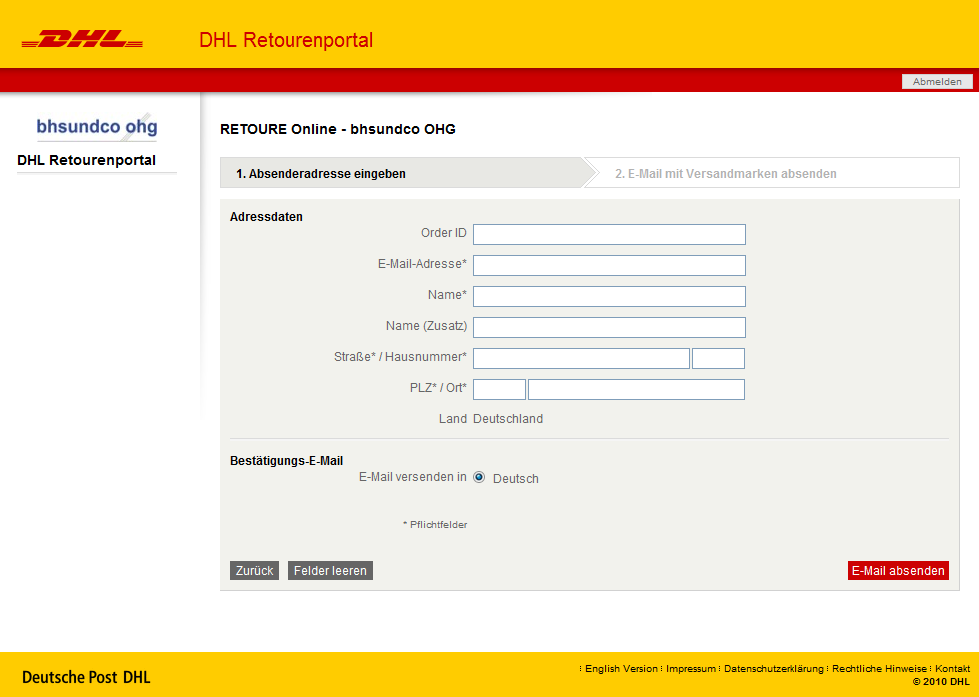Open the Kontakt footer link
The width and height of the screenshot is (979, 697).
click(x=952, y=668)
